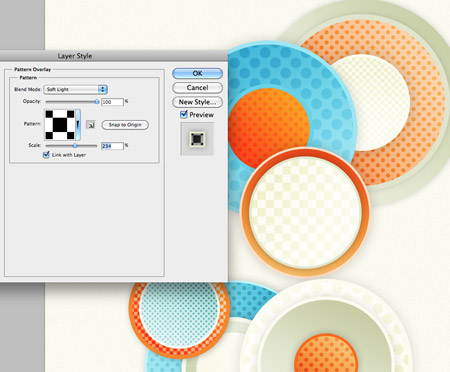Create new preset from current pattern
The width and height of the screenshot is (450, 372).
pyautogui.click(x=90, y=125)
